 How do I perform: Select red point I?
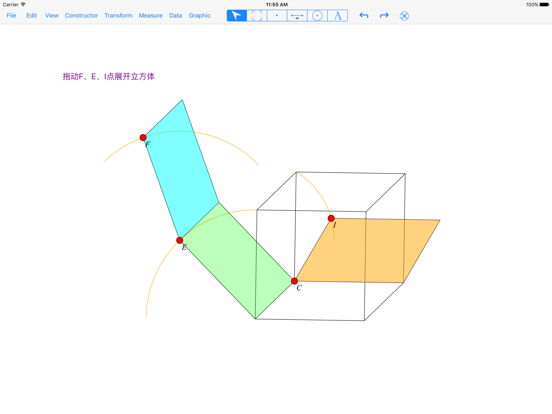click(331, 218)
